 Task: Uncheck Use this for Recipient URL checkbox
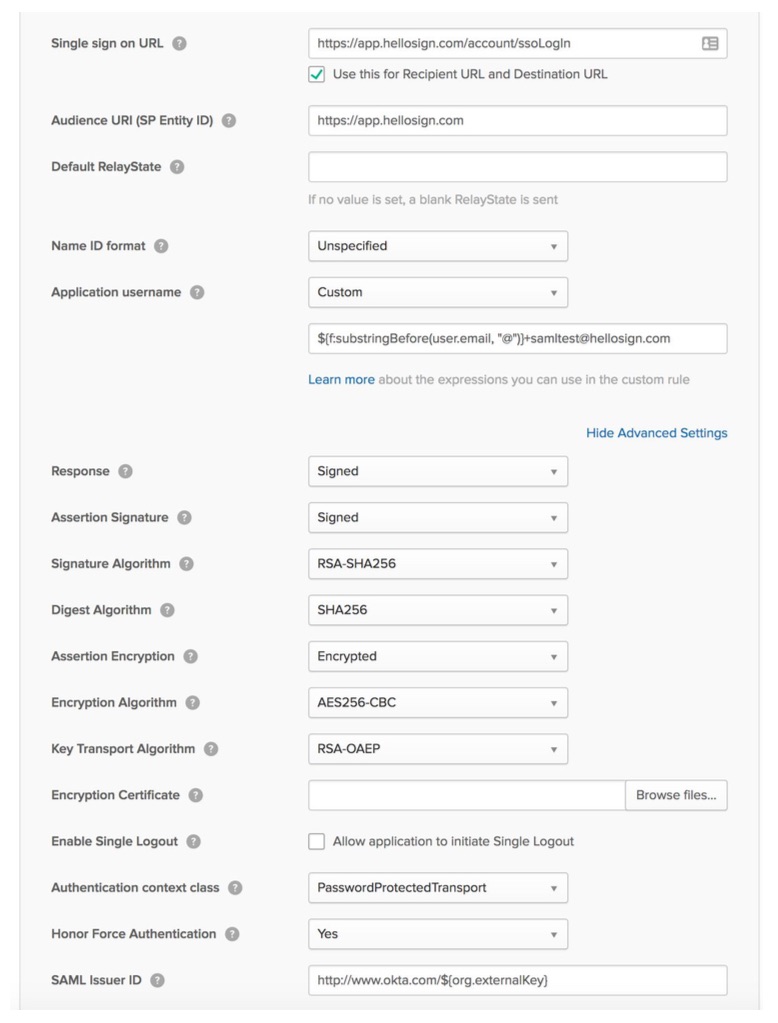[317, 74]
